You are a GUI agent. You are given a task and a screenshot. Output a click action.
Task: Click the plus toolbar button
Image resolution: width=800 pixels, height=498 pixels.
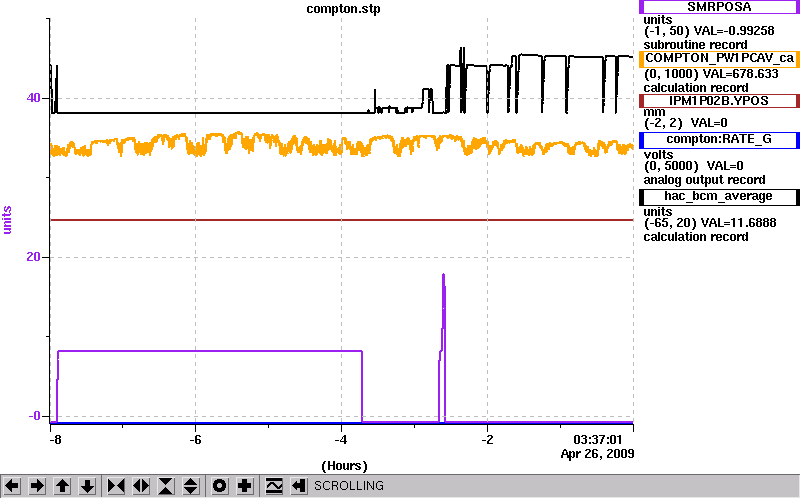point(245,486)
